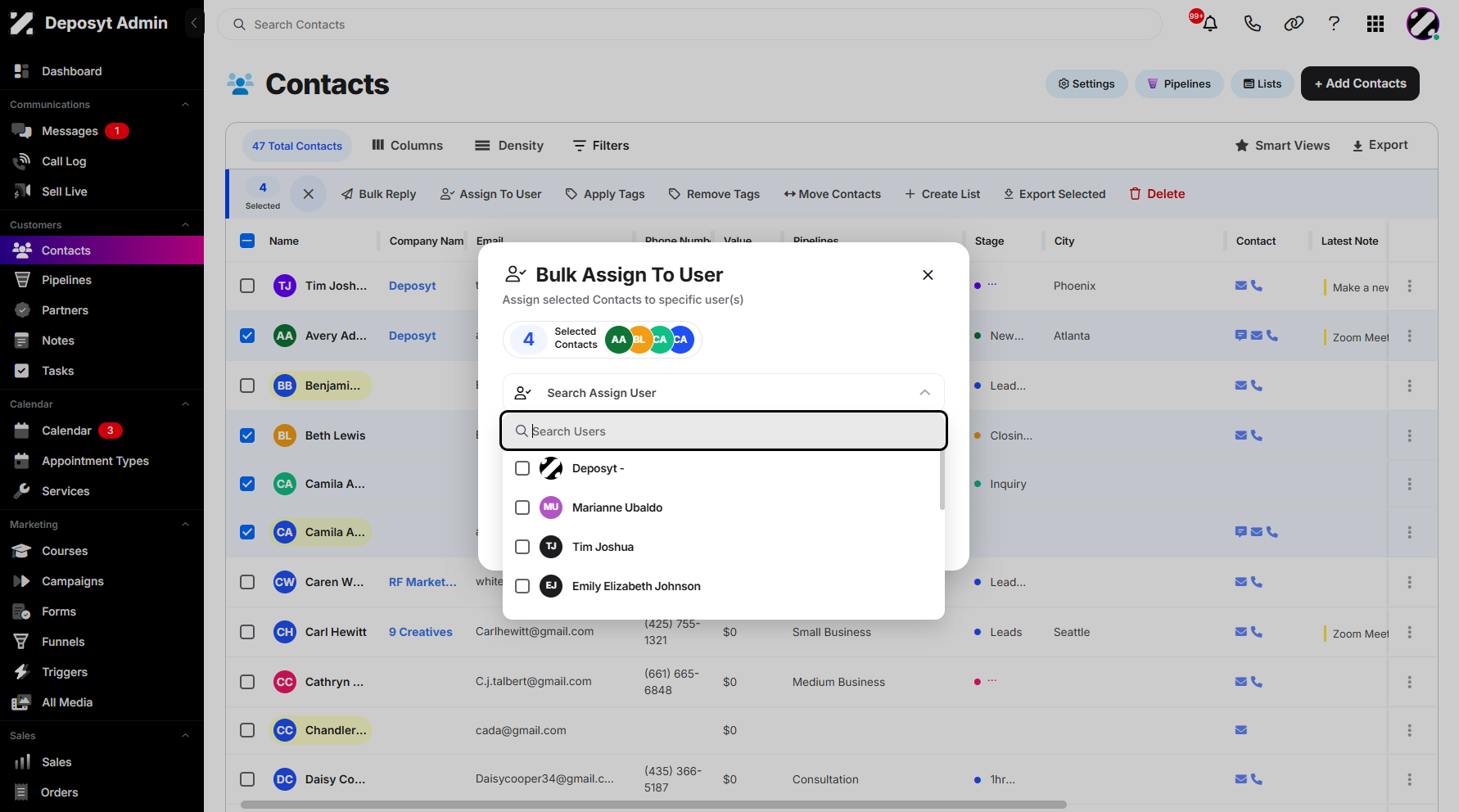
Task: Collapse the Communications sidebar section
Action: [185, 105]
